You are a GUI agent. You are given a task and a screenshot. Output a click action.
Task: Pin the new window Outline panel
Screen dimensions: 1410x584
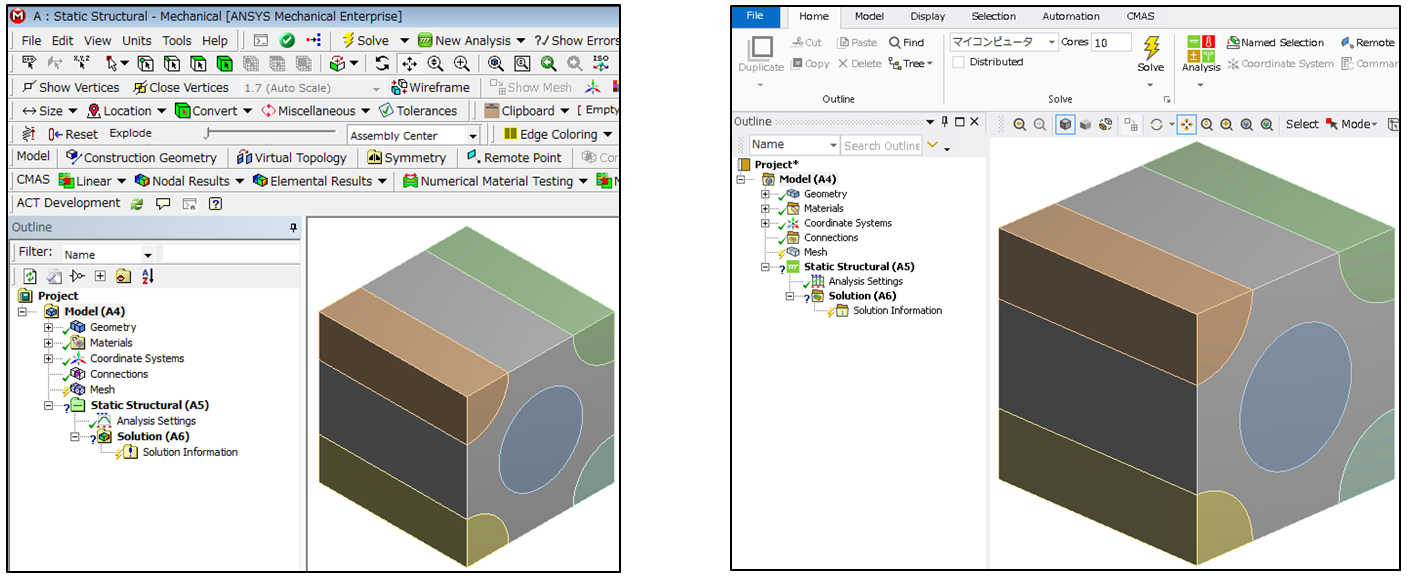click(945, 122)
